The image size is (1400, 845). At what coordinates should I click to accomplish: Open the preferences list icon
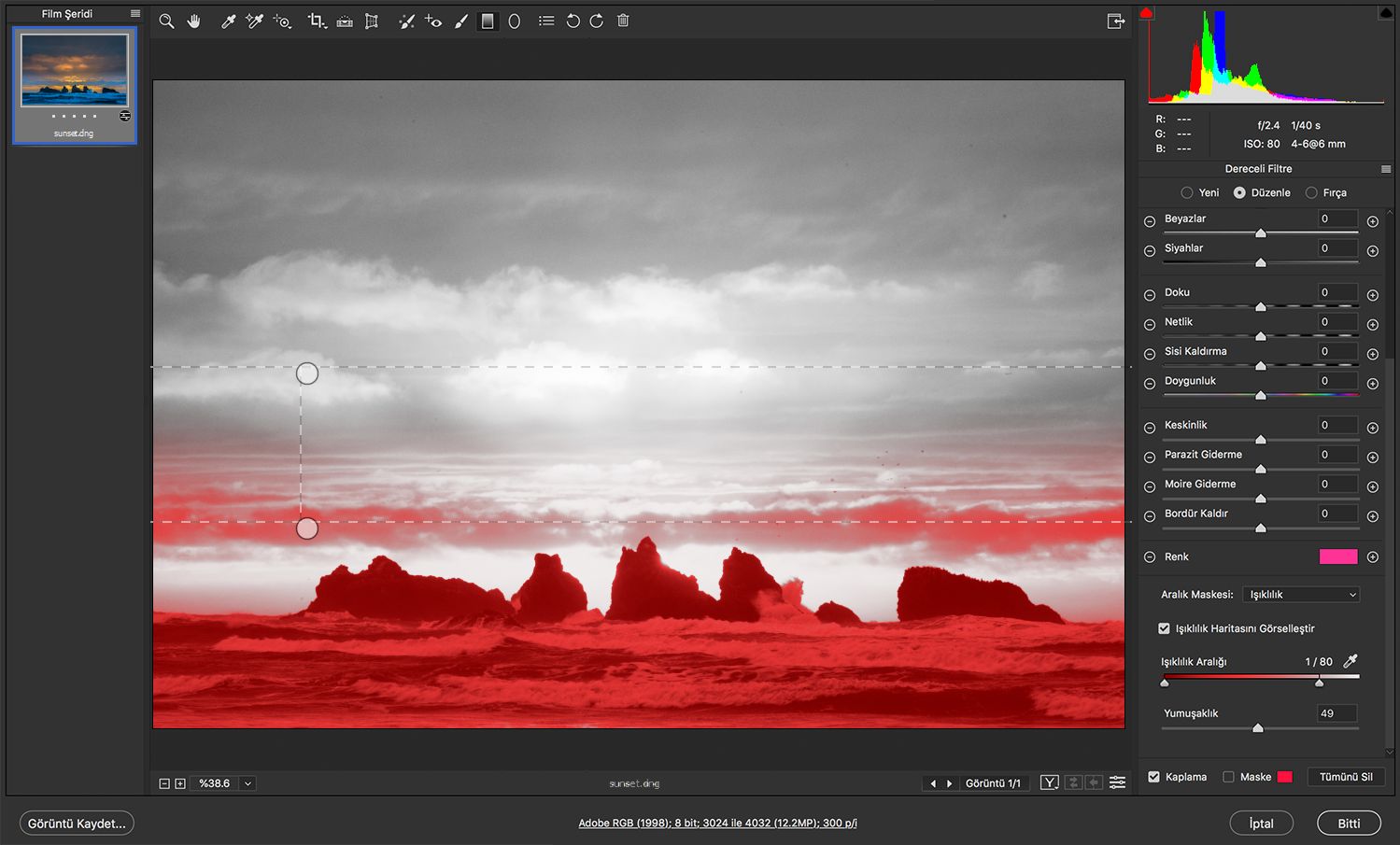(546, 21)
